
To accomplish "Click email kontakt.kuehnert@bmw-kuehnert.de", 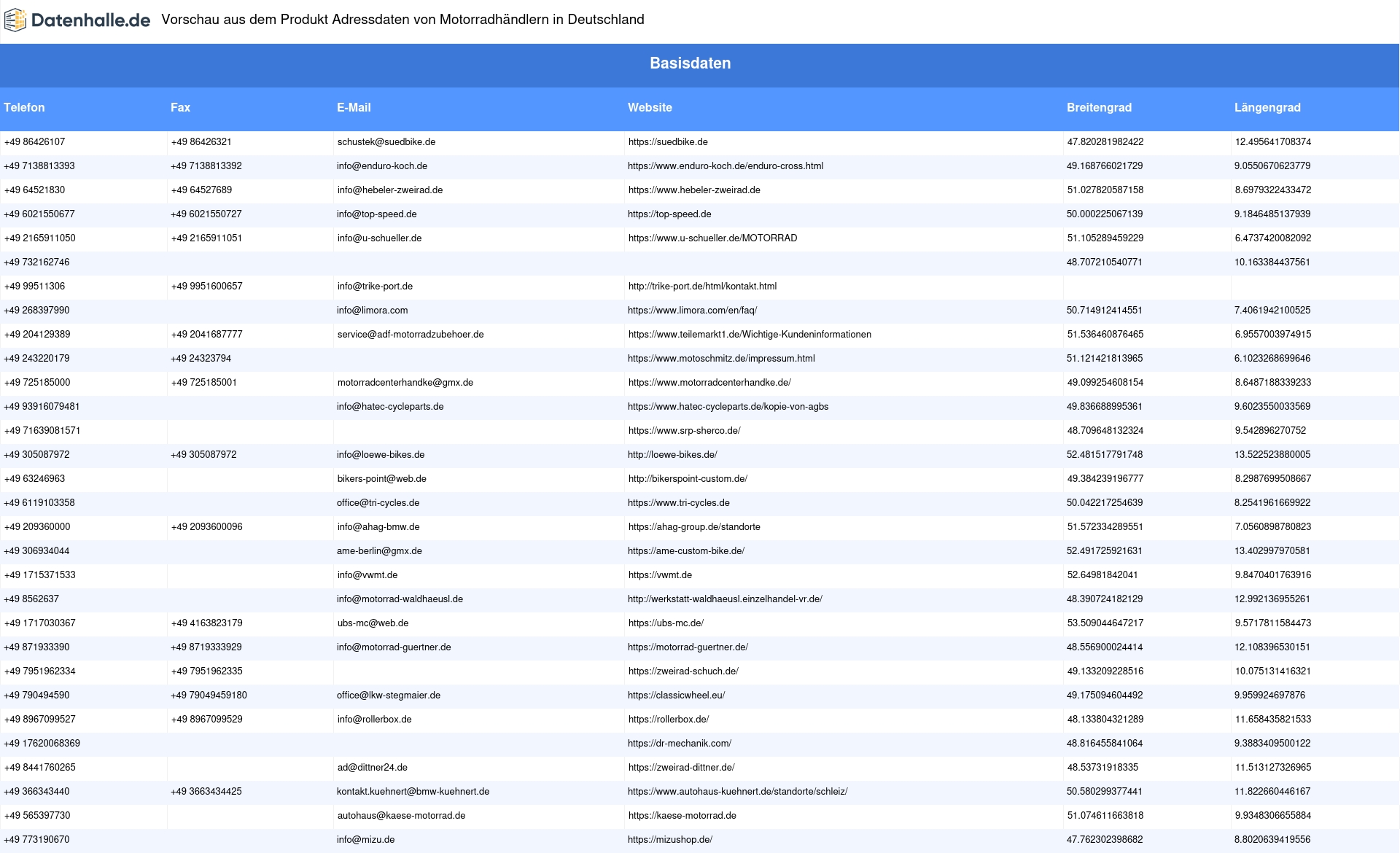I will tap(413, 792).
